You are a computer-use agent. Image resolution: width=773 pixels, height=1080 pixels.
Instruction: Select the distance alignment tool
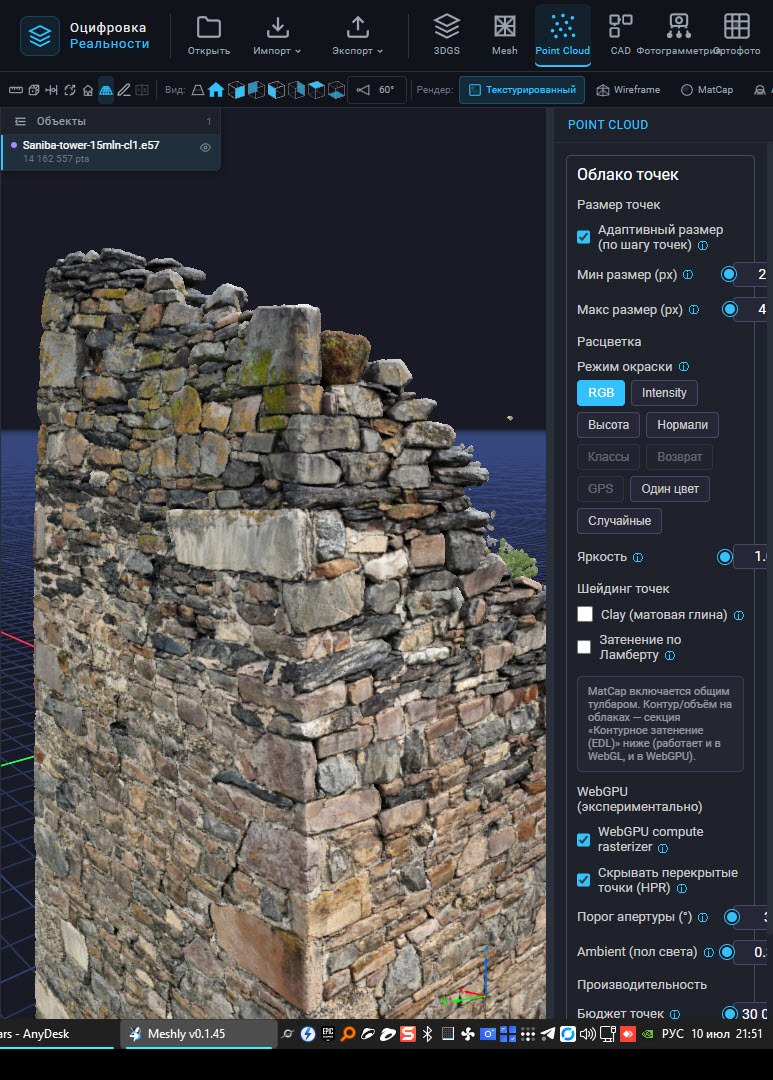coord(52,90)
